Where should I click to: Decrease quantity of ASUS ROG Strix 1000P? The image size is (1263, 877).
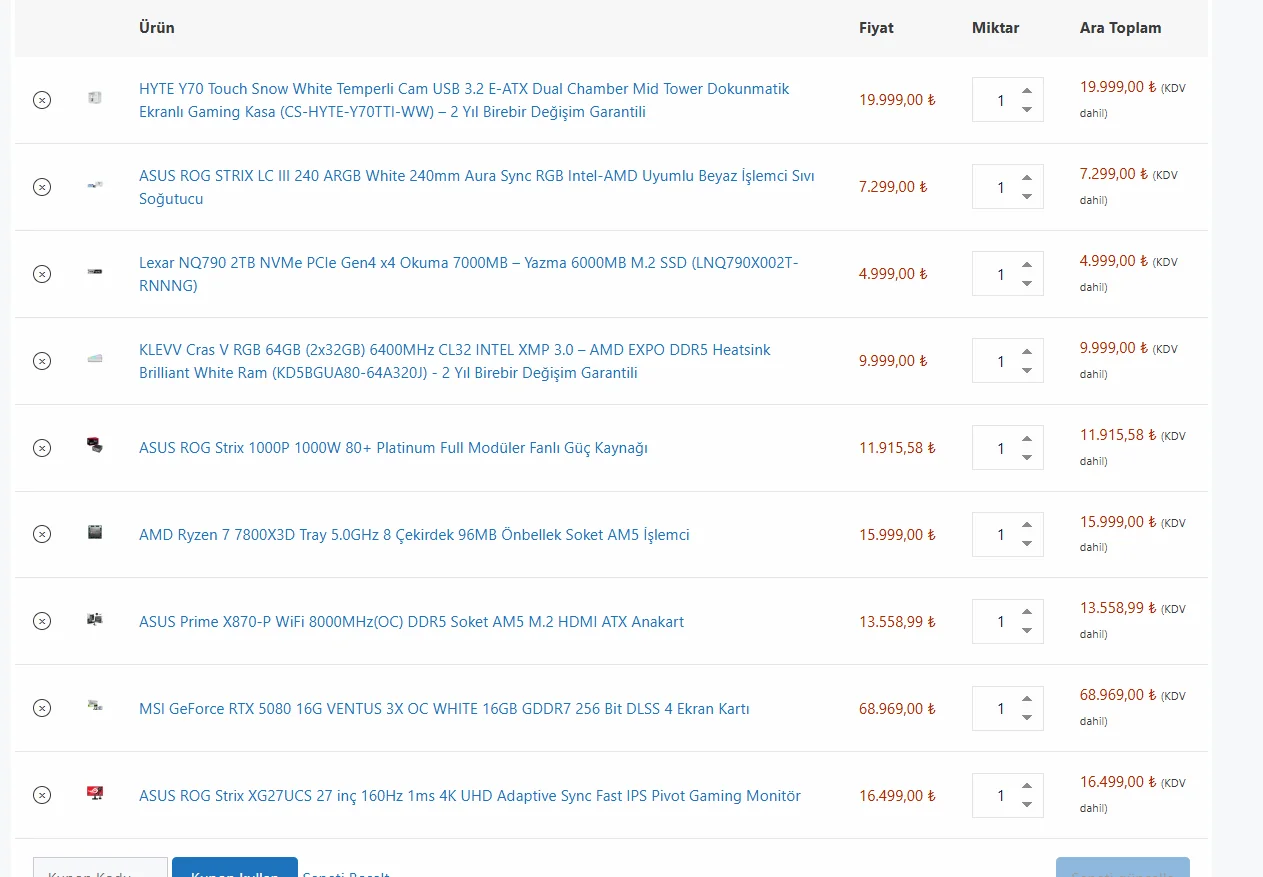point(1026,458)
